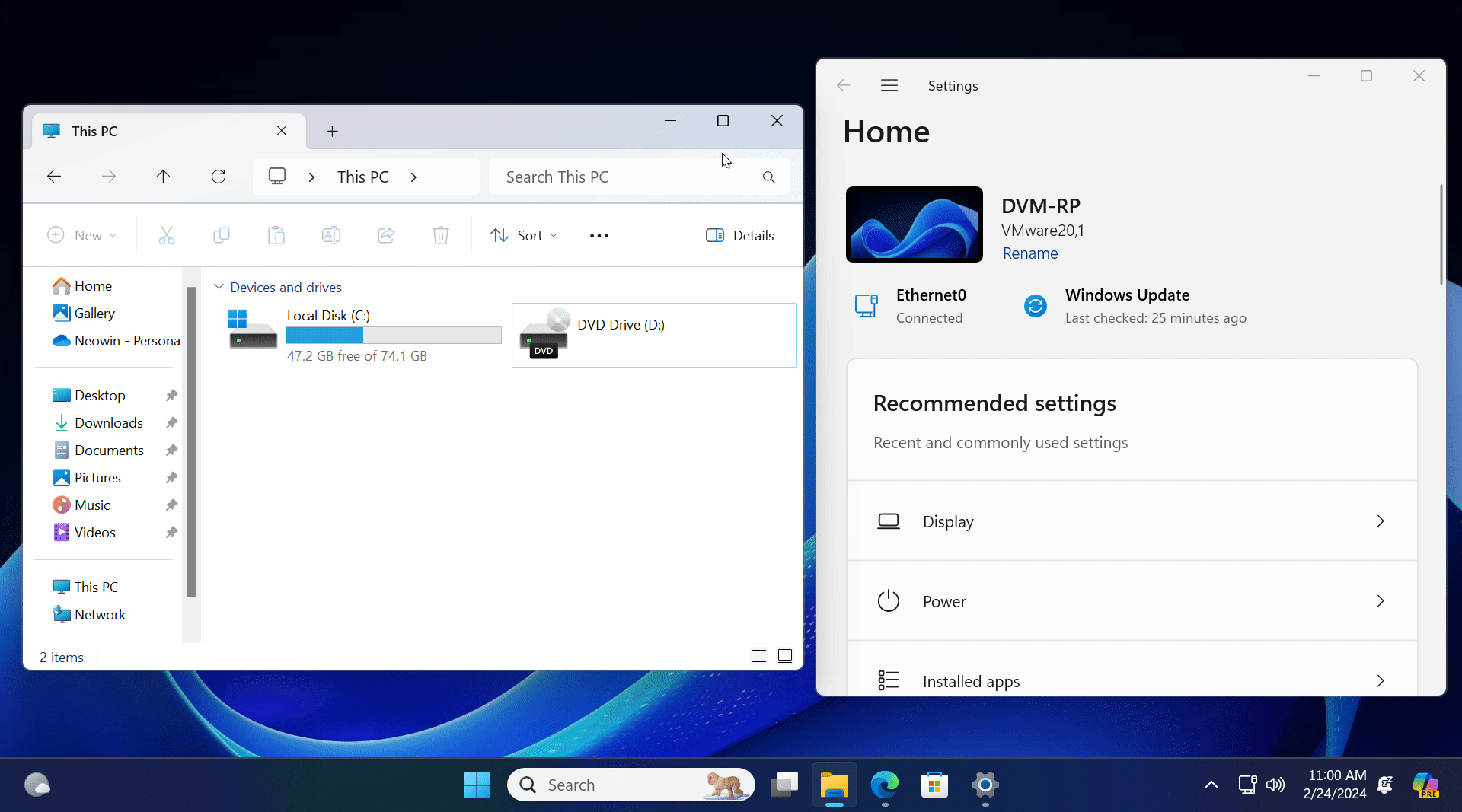Unpin Downloads from the sidebar

[171, 422]
